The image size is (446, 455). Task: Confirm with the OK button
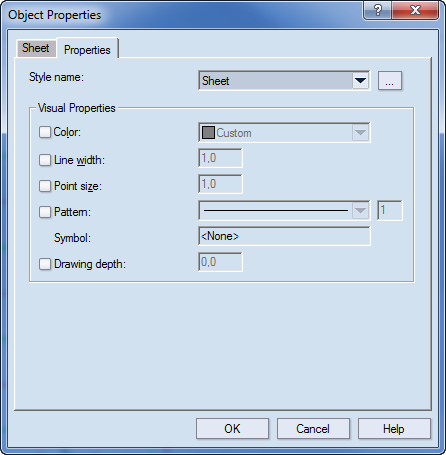(x=232, y=429)
